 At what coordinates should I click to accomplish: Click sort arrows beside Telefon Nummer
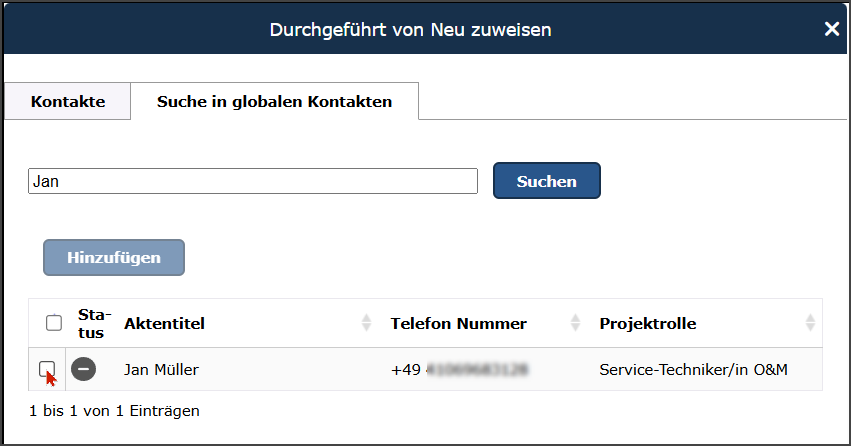pos(575,323)
